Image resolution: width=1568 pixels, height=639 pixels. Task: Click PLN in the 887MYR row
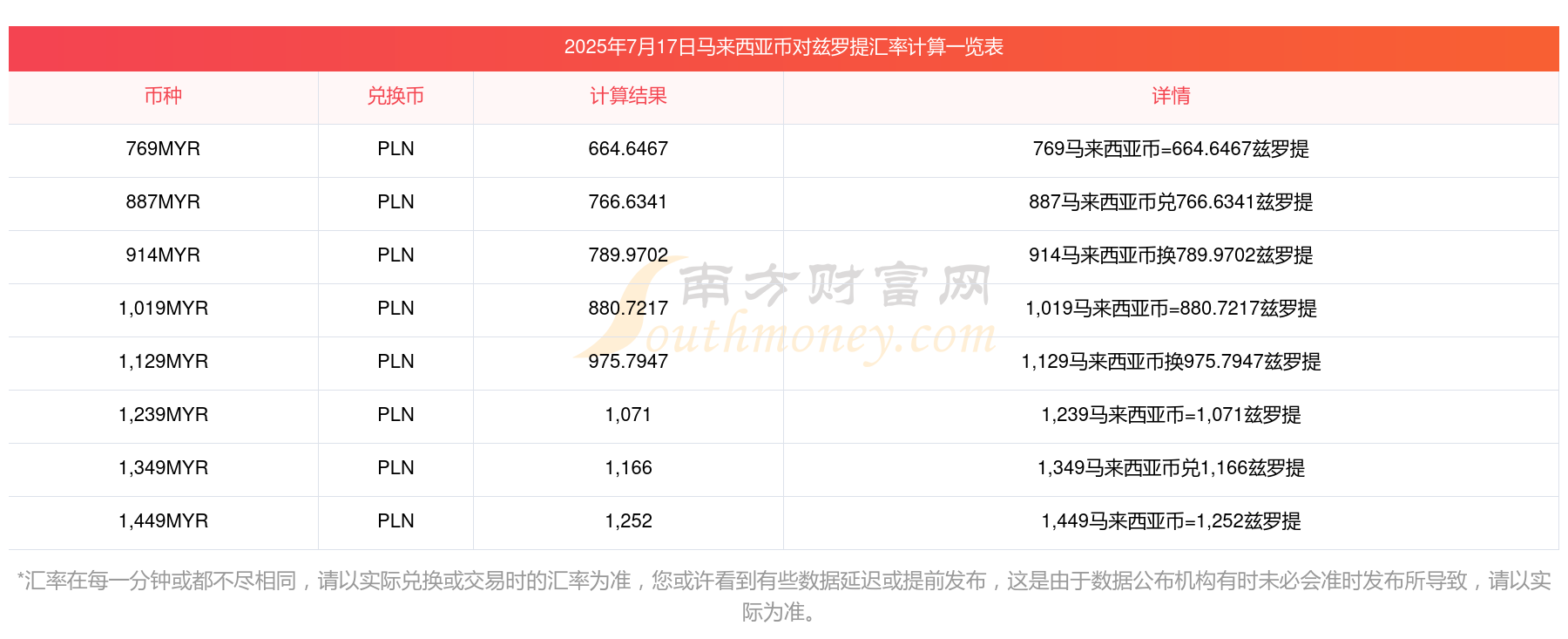(395, 202)
